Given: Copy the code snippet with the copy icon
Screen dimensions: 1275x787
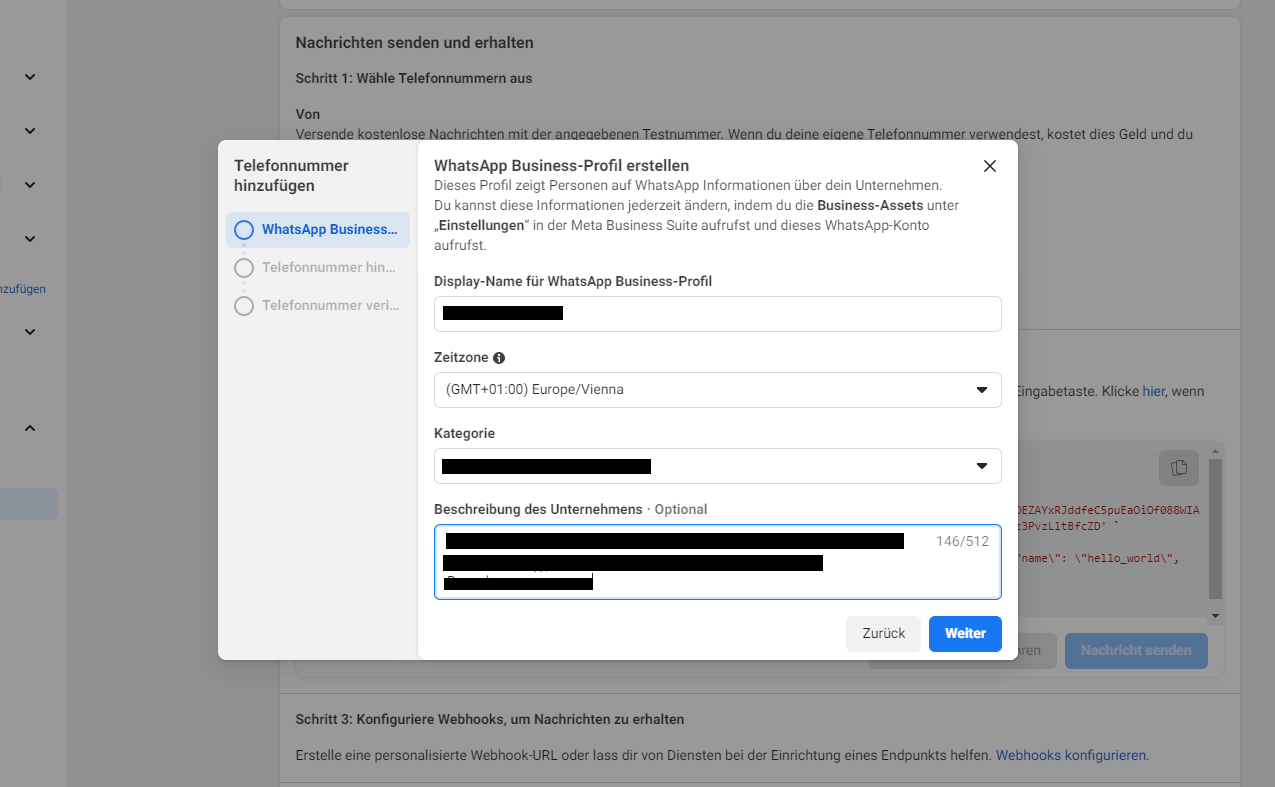Looking at the screenshot, I should coord(1179,468).
